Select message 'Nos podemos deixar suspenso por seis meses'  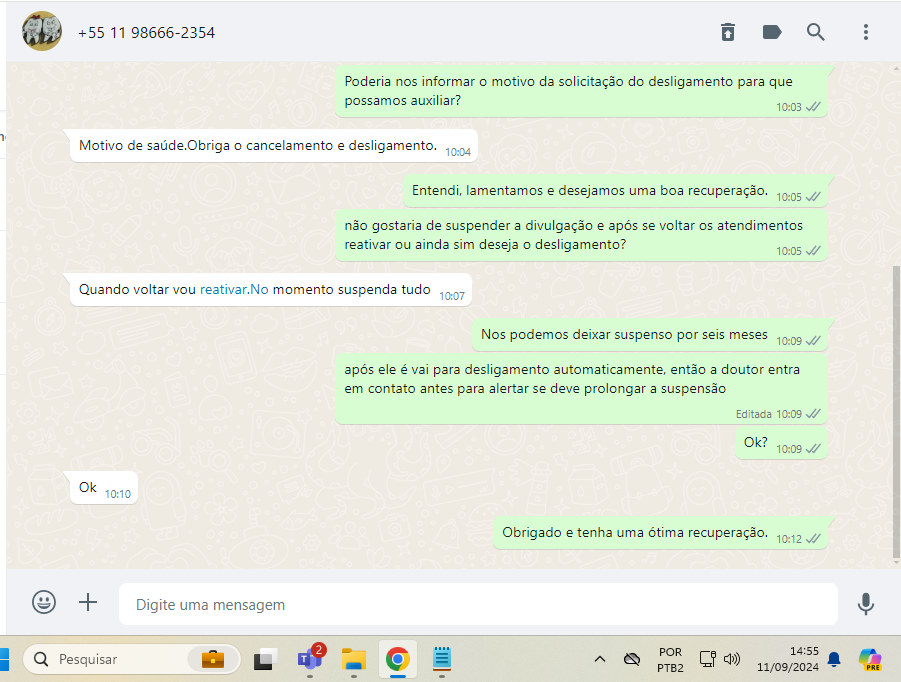tap(650, 335)
